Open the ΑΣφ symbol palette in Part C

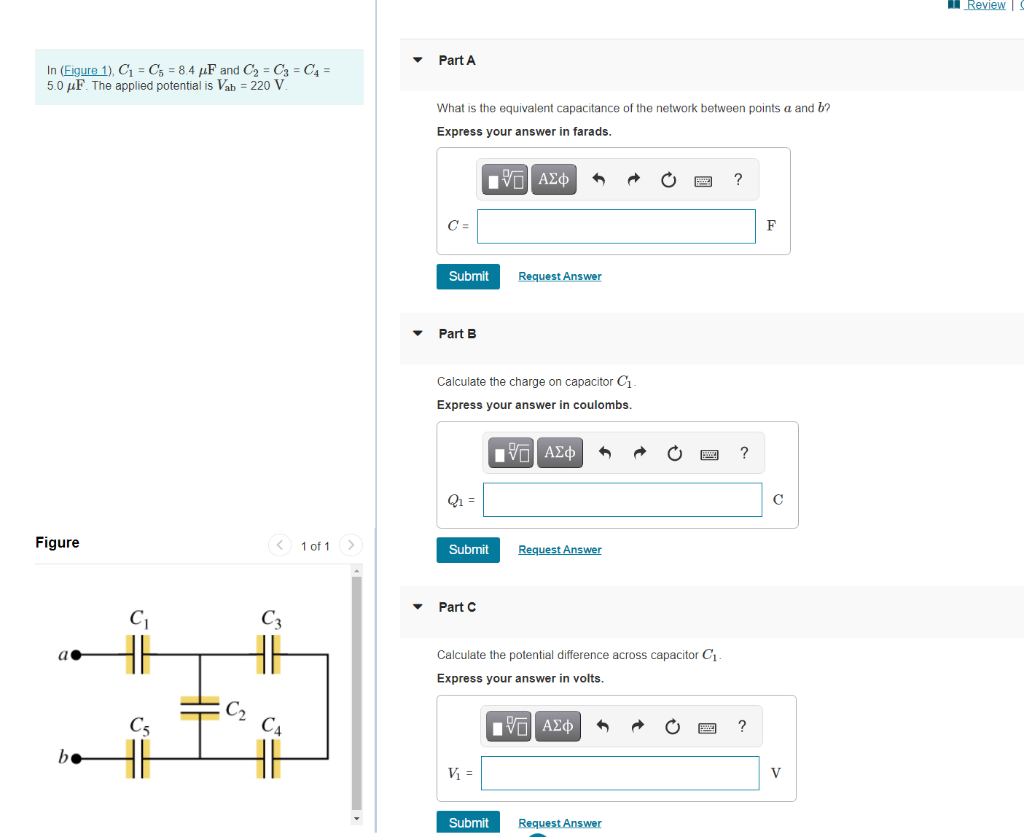557,726
